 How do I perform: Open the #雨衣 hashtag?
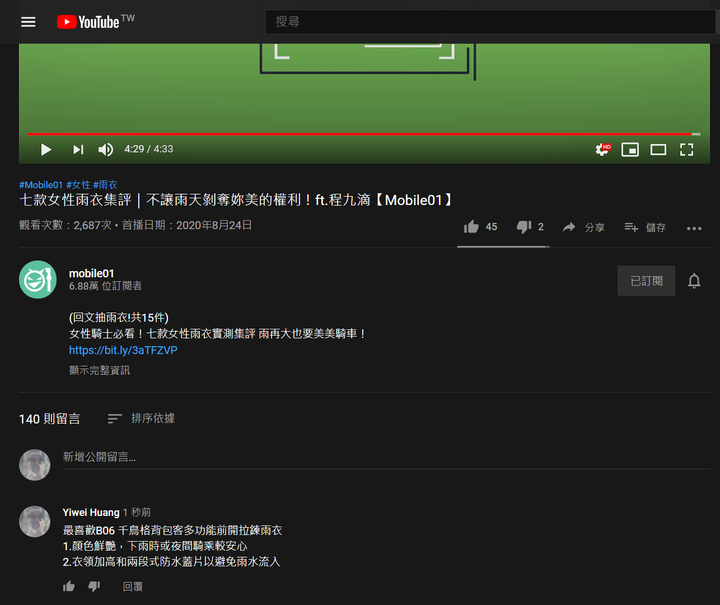(x=105, y=185)
